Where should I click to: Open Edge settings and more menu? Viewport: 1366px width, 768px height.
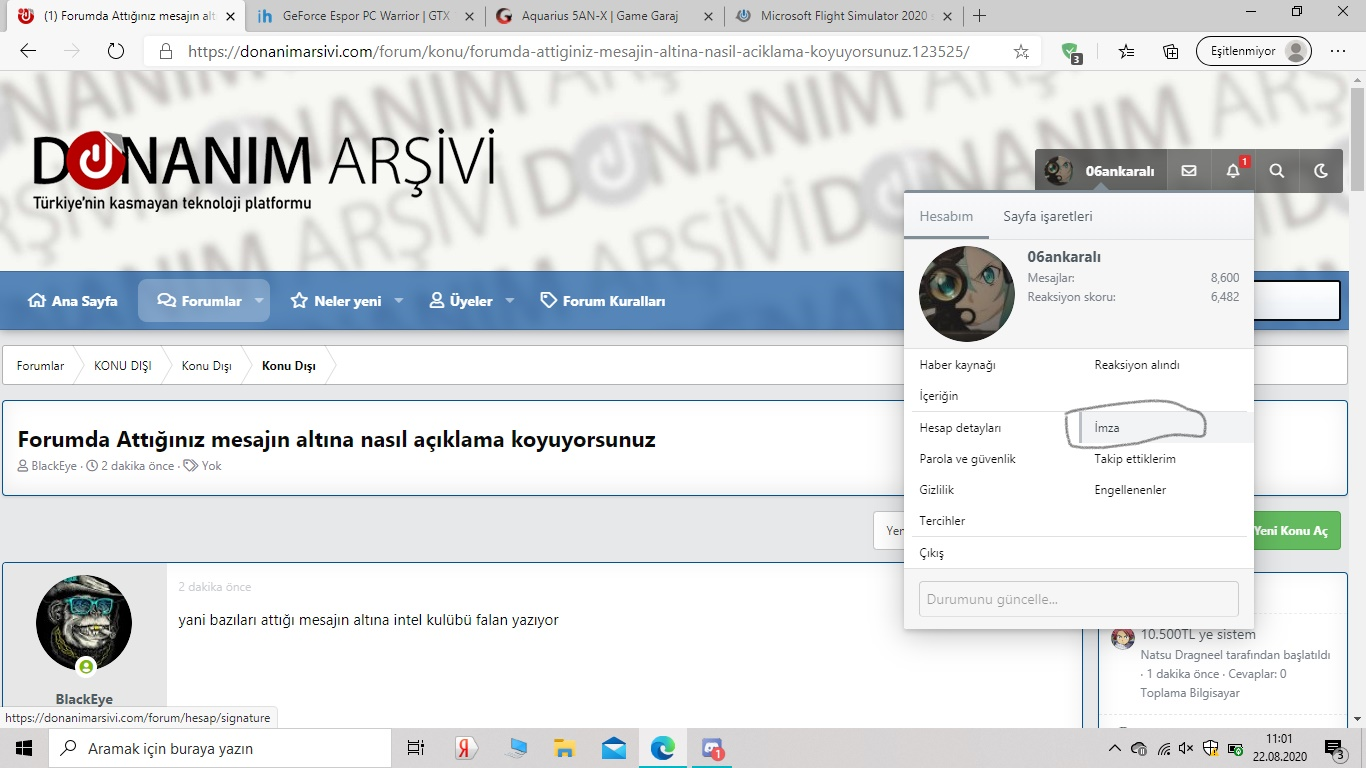coord(1338,51)
